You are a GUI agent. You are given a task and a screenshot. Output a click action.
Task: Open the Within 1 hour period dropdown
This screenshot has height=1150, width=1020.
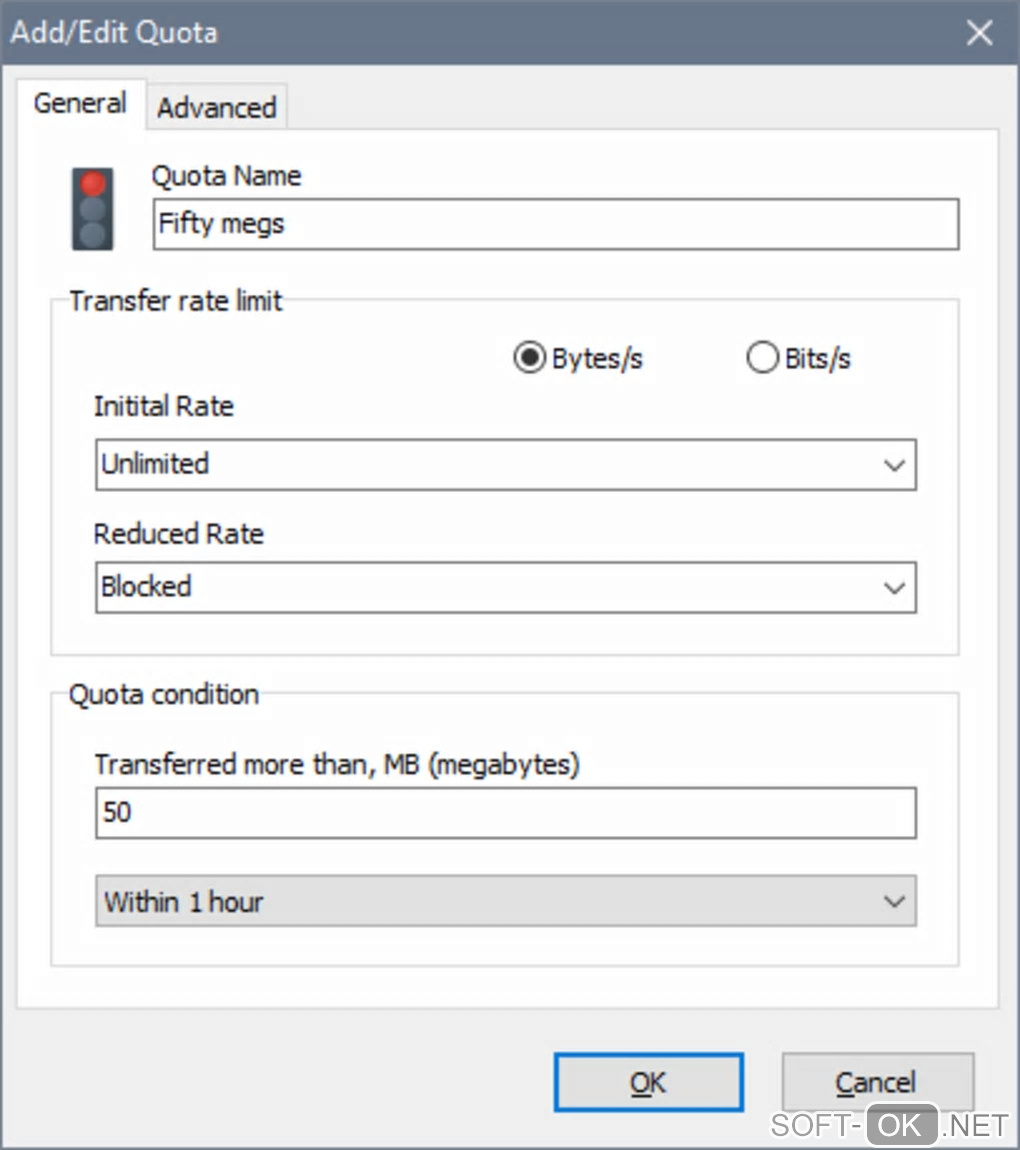[505, 901]
